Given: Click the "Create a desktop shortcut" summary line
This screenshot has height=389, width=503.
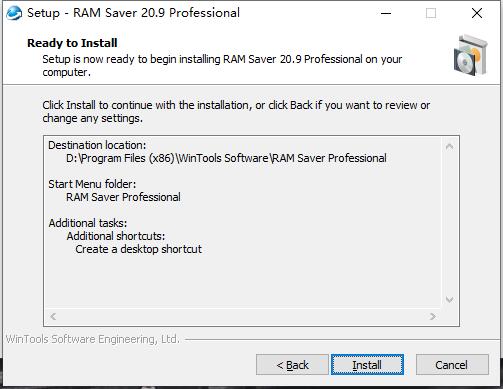Looking at the screenshot, I should point(138,249).
